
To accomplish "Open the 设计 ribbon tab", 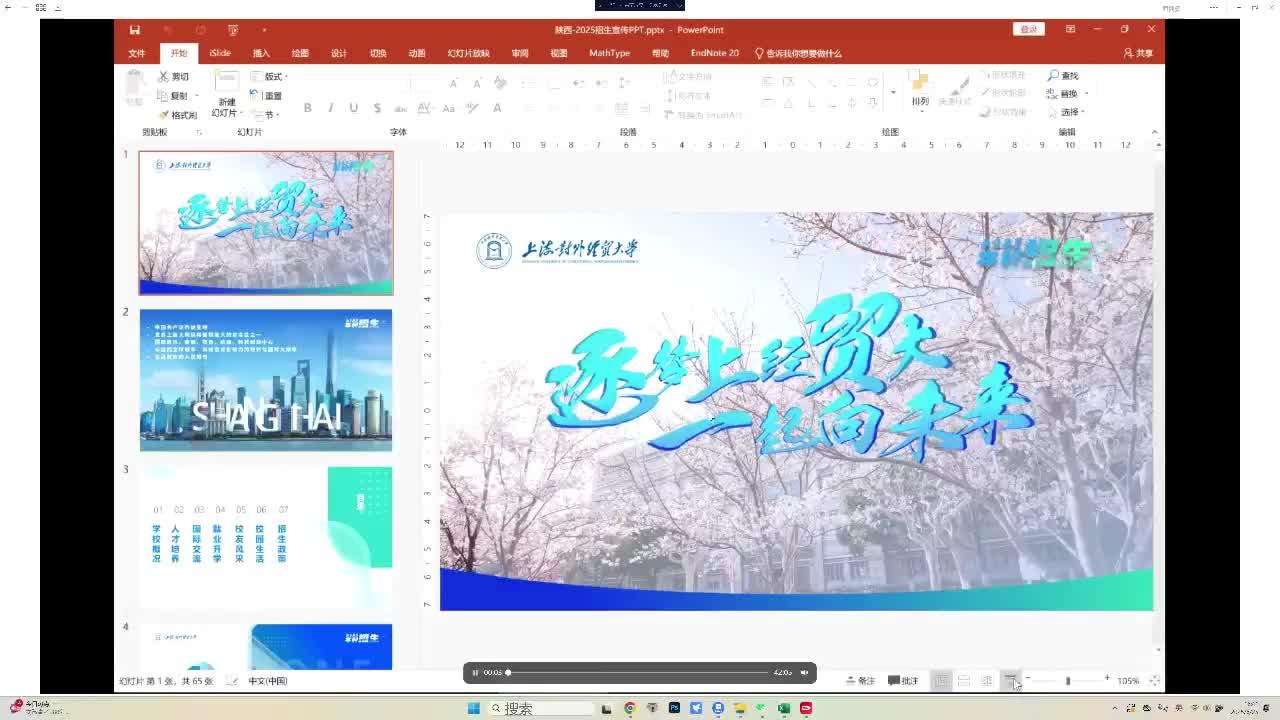I will (339, 53).
